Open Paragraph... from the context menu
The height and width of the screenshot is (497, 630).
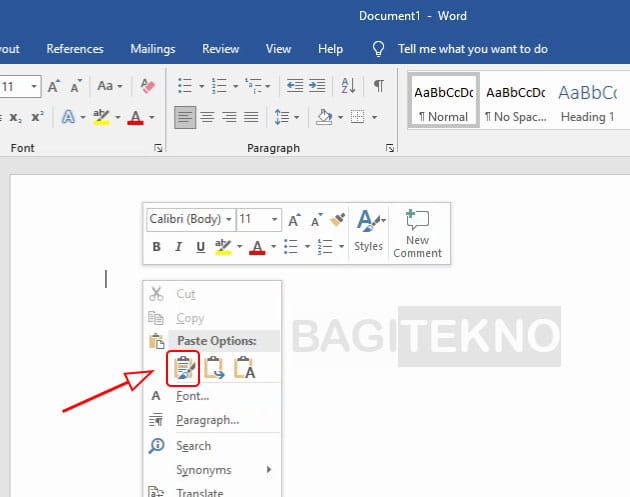[x=212, y=420]
